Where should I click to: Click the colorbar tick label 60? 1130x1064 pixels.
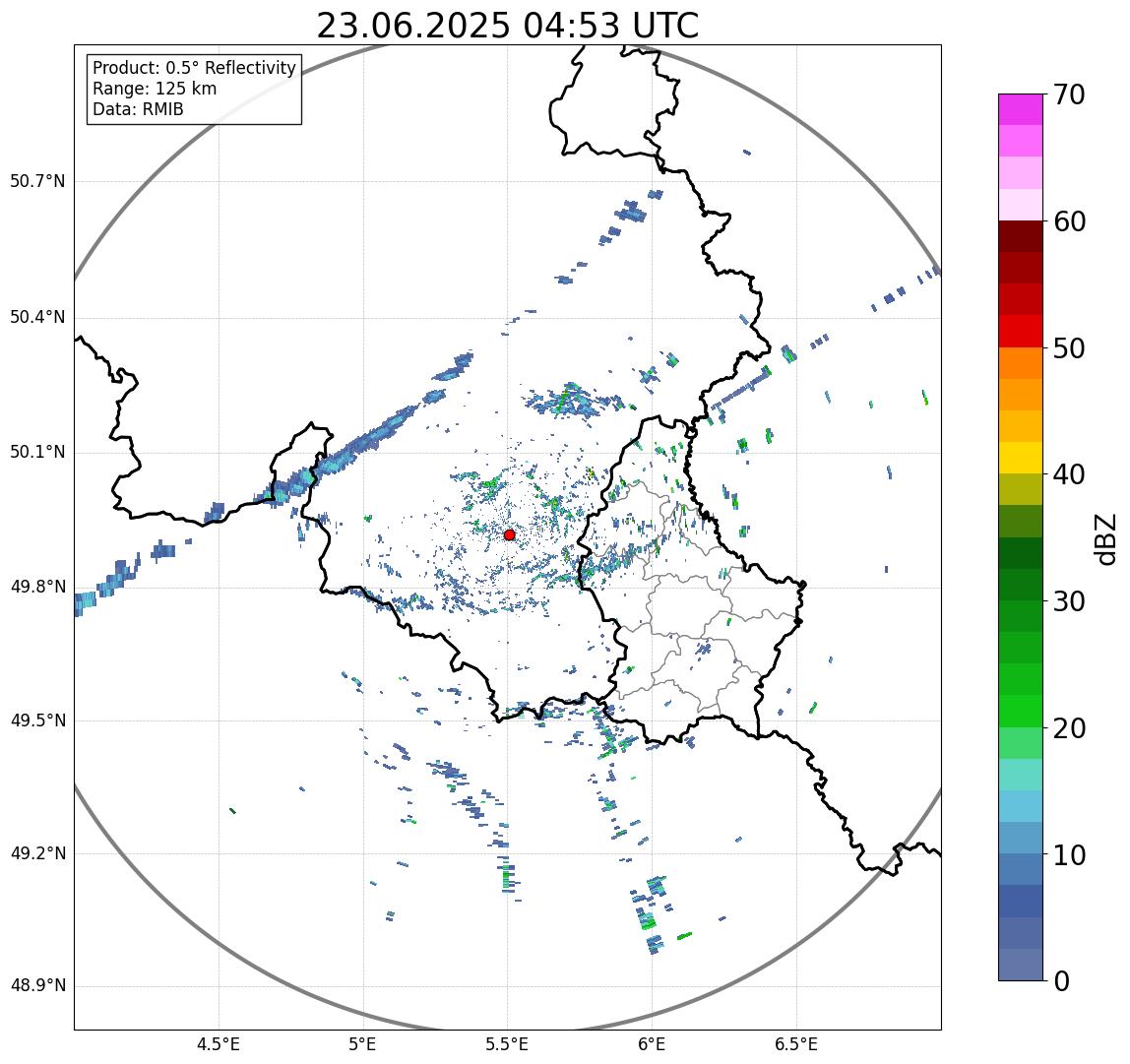pyautogui.click(x=1069, y=221)
